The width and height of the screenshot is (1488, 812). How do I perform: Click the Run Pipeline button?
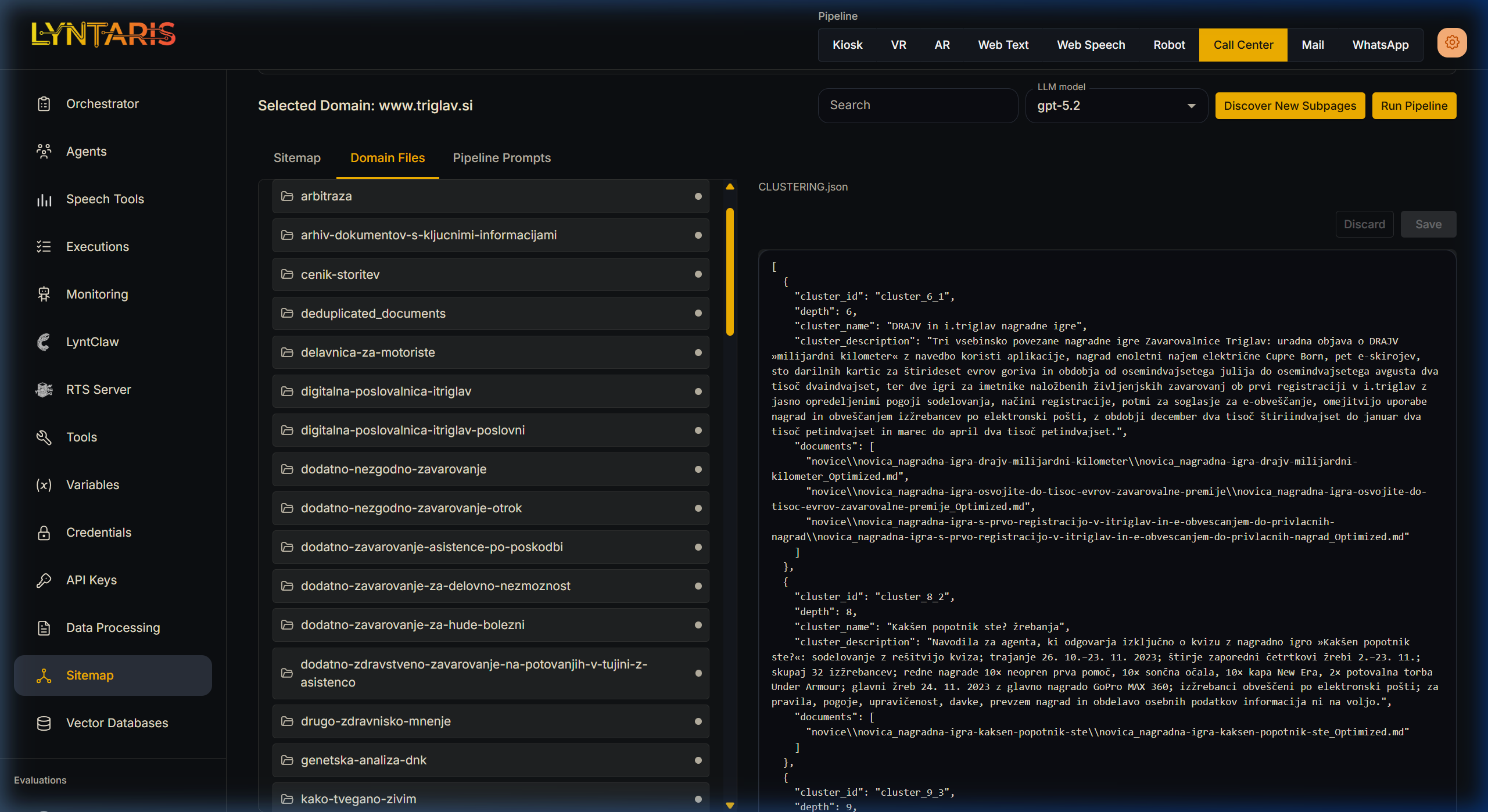click(x=1414, y=106)
